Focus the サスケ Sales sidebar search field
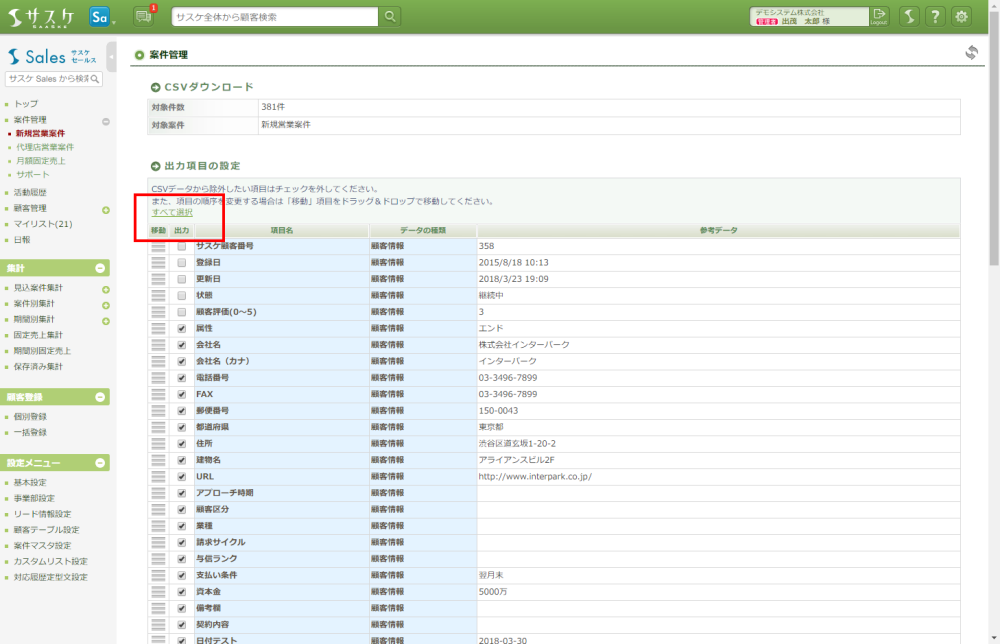The image size is (1000, 644). point(48,79)
